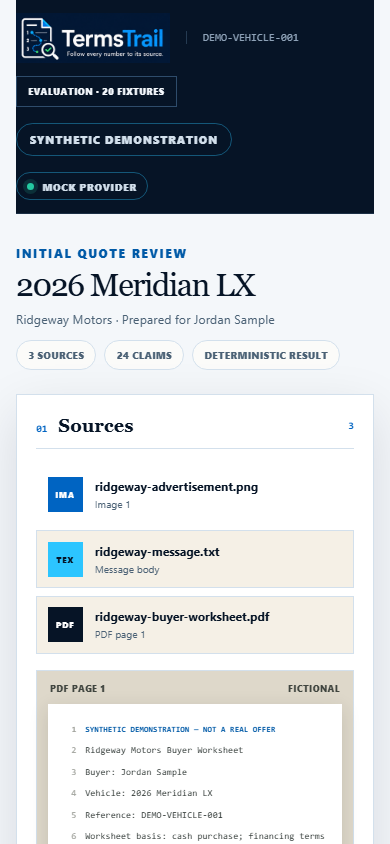This screenshot has width=390, height=844.
Task: Click line 'SYNTHETIC DEMONSTRATION — NOT A REAL OFFER'
Action: click(x=180, y=729)
